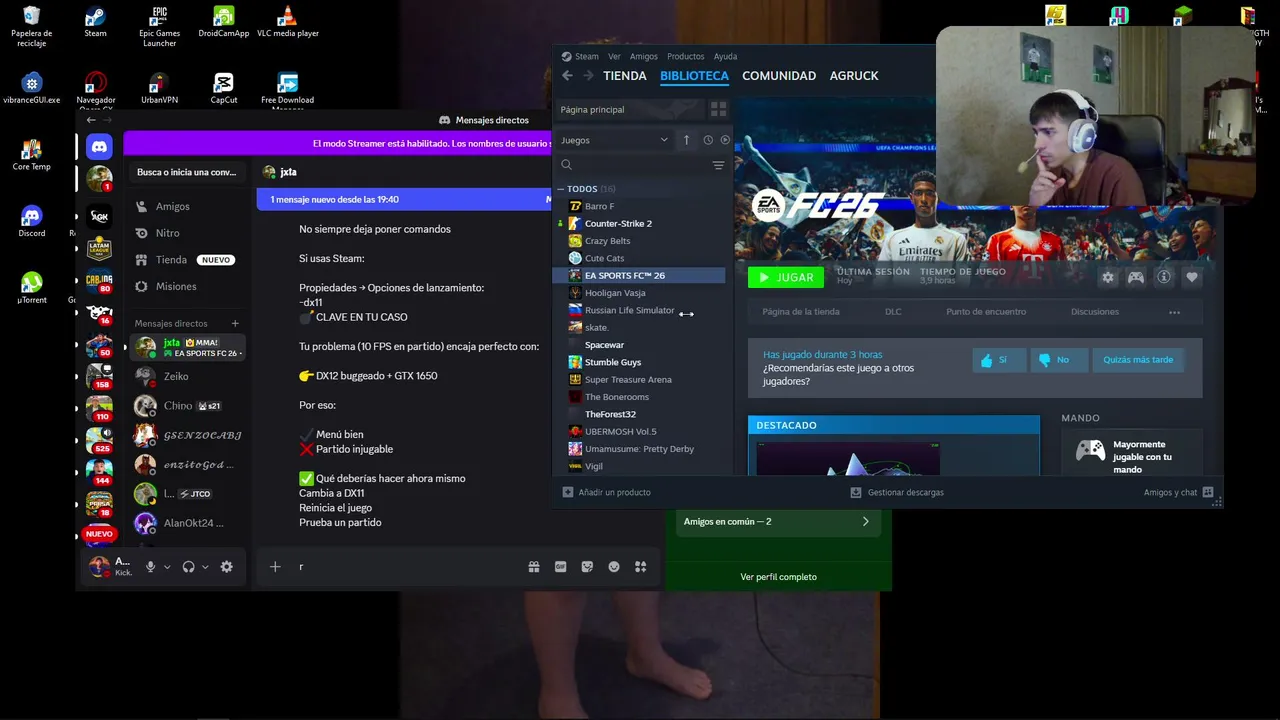
Task: Open Discord GIF picker
Action: coord(560,566)
